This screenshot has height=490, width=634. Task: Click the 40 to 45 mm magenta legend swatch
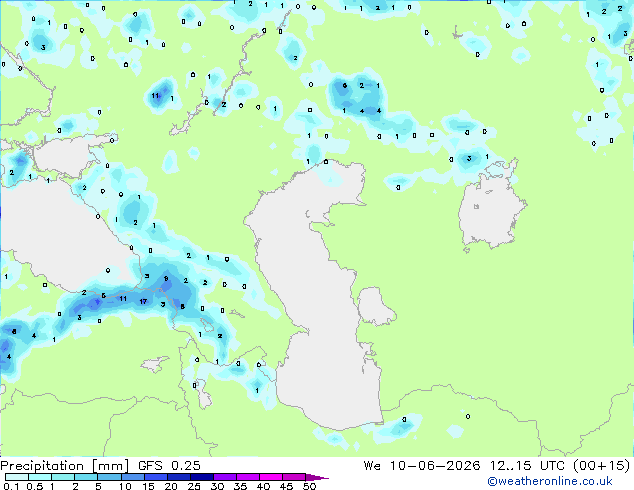271,477
